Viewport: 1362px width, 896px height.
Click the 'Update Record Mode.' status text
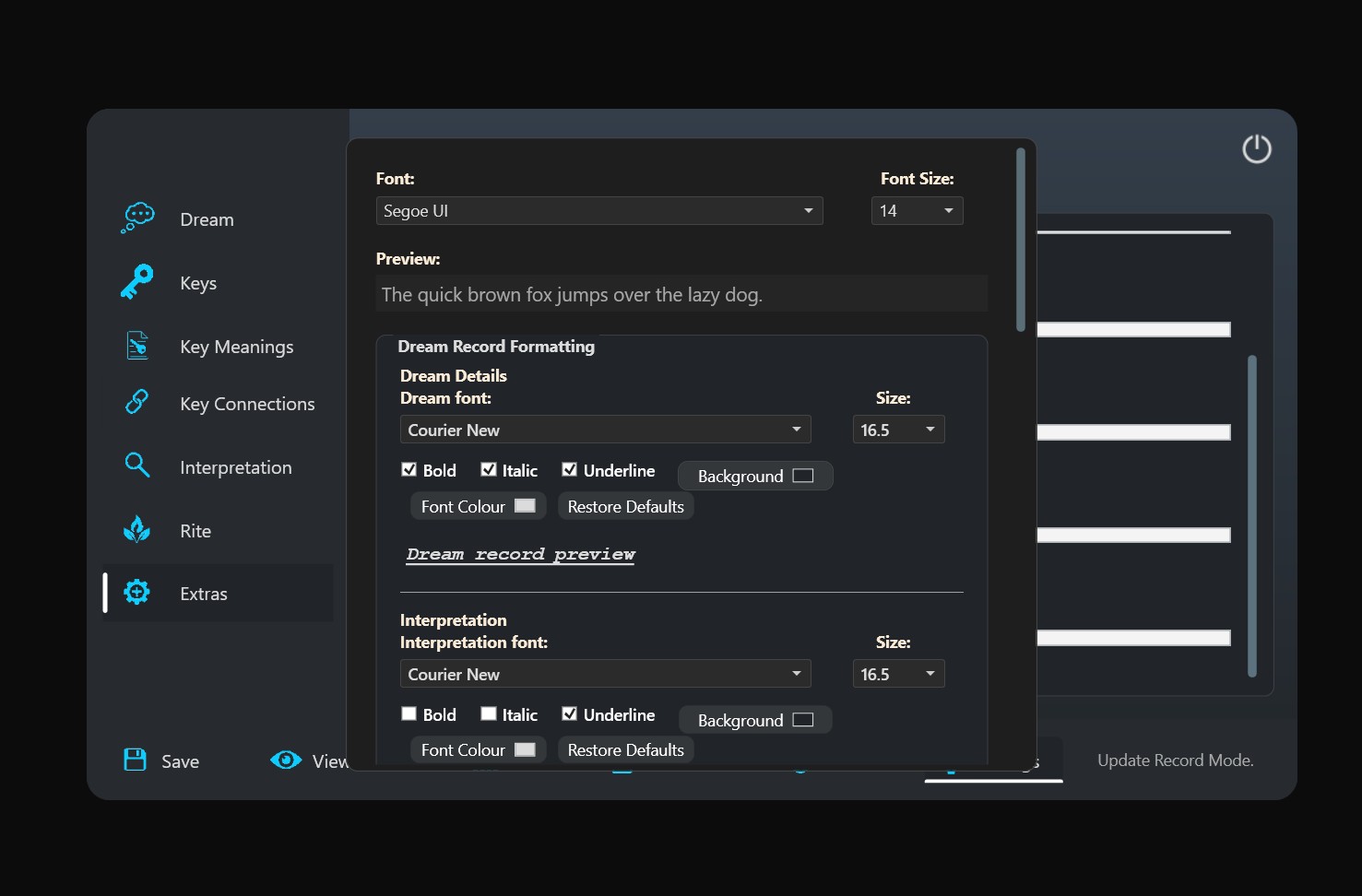coord(1176,760)
